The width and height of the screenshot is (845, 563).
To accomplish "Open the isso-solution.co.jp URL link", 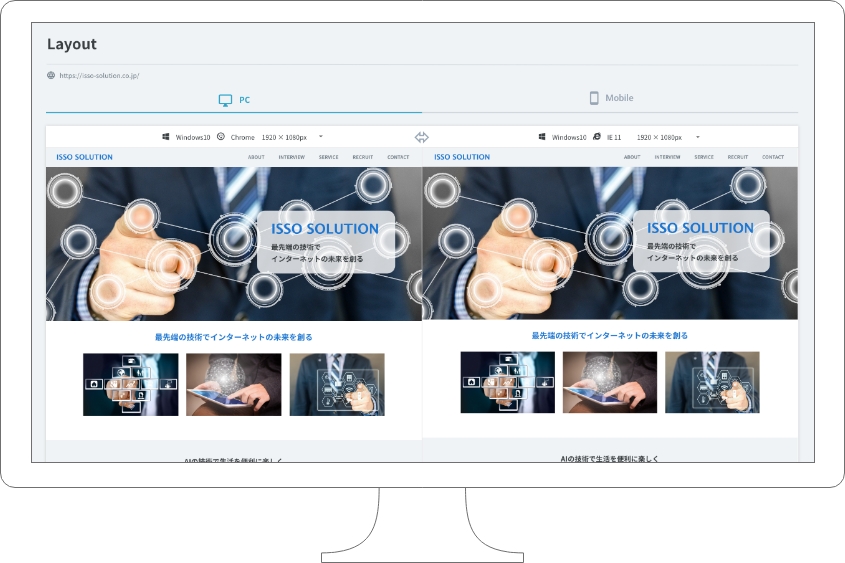I will click(99, 76).
